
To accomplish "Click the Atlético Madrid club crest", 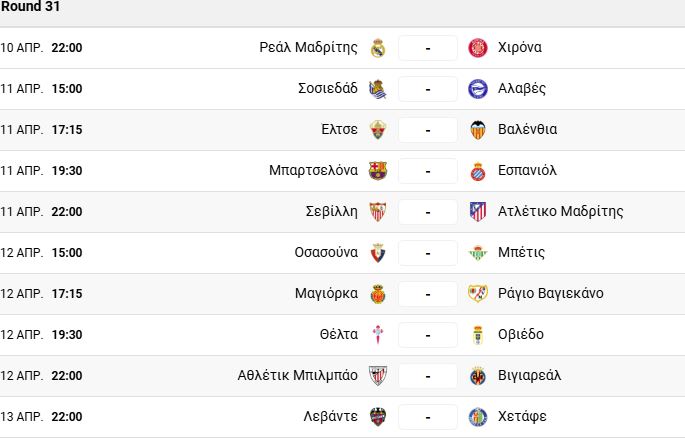I will [x=477, y=212].
